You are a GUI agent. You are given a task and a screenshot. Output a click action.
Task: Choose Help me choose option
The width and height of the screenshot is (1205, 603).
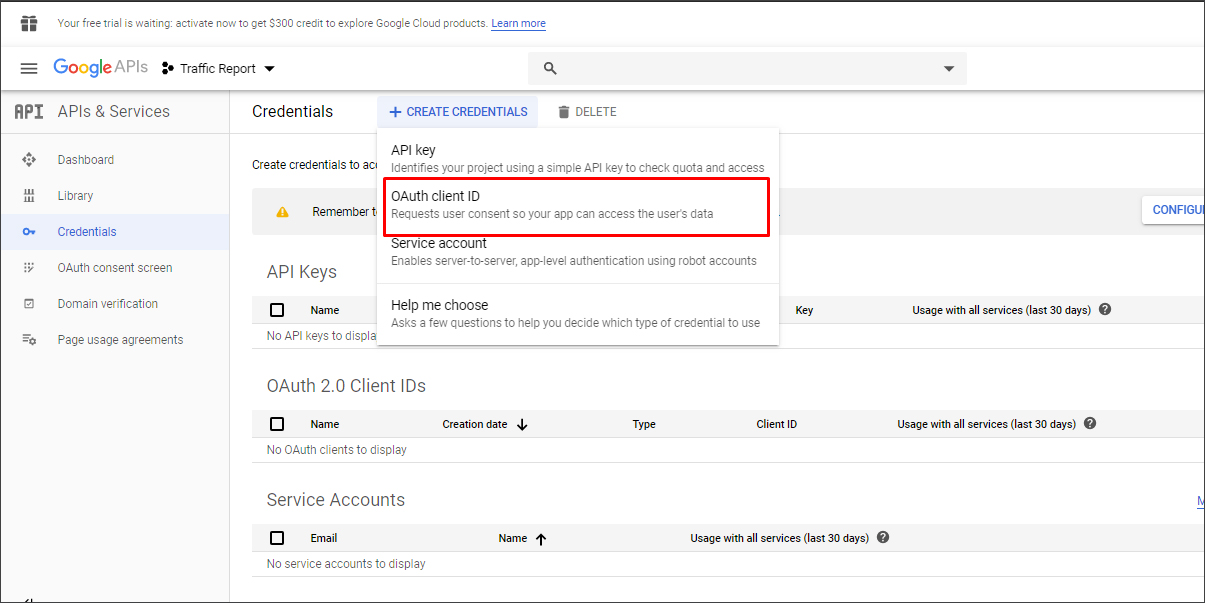point(578,313)
